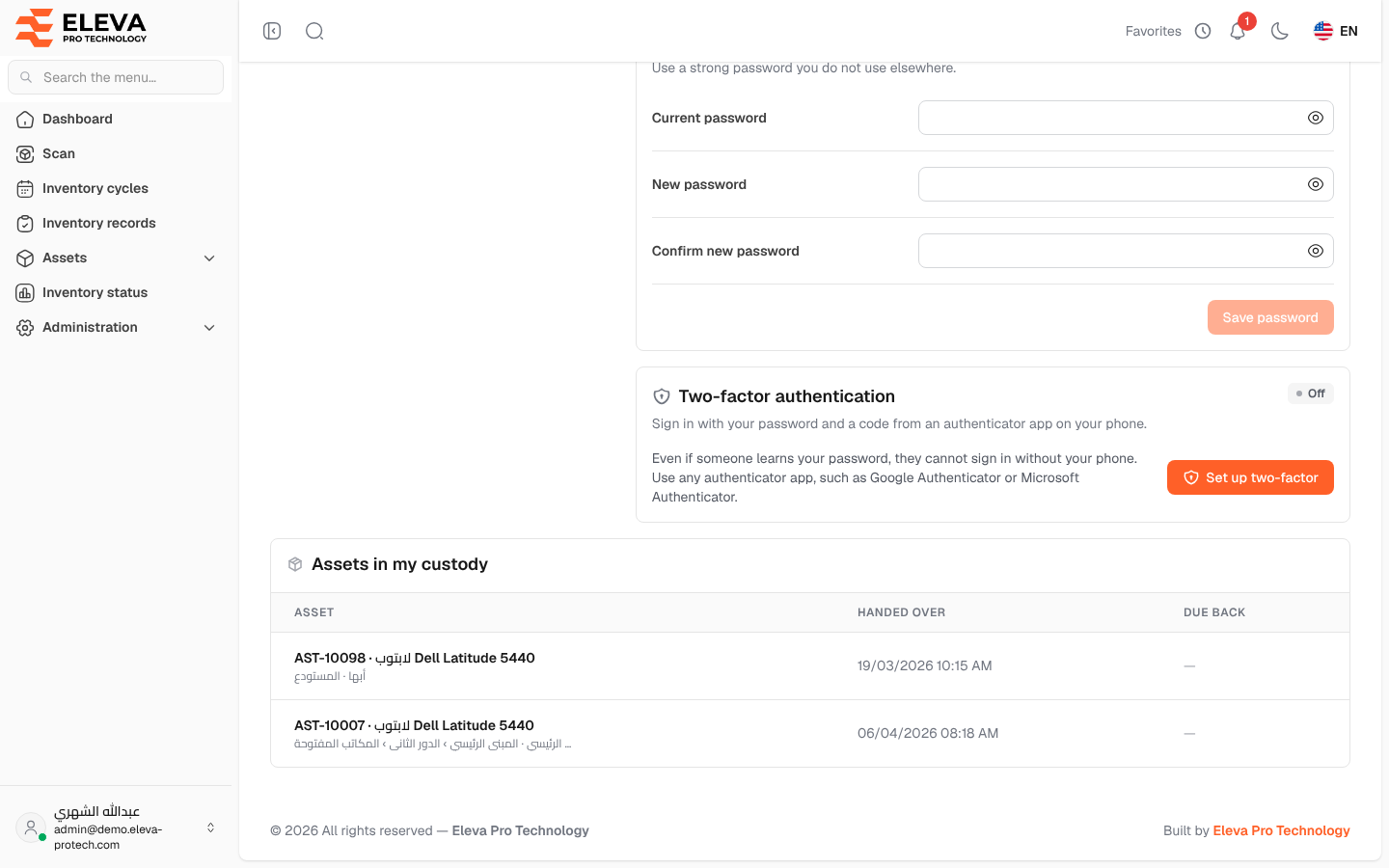Focus the Search the menu field
Screen dimensions: 1389x868
[x=116, y=77]
